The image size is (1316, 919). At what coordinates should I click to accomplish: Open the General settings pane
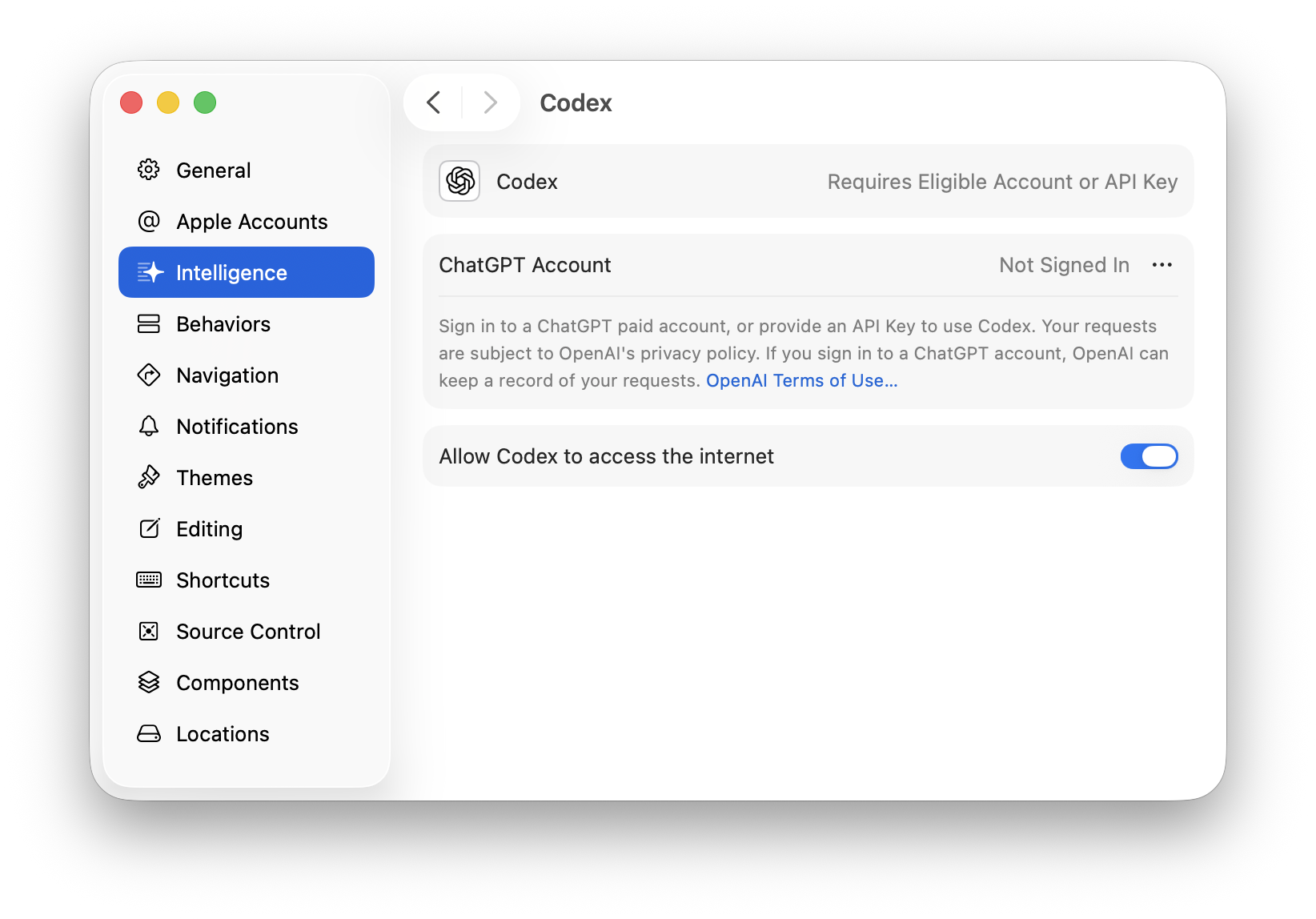click(x=247, y=170)
